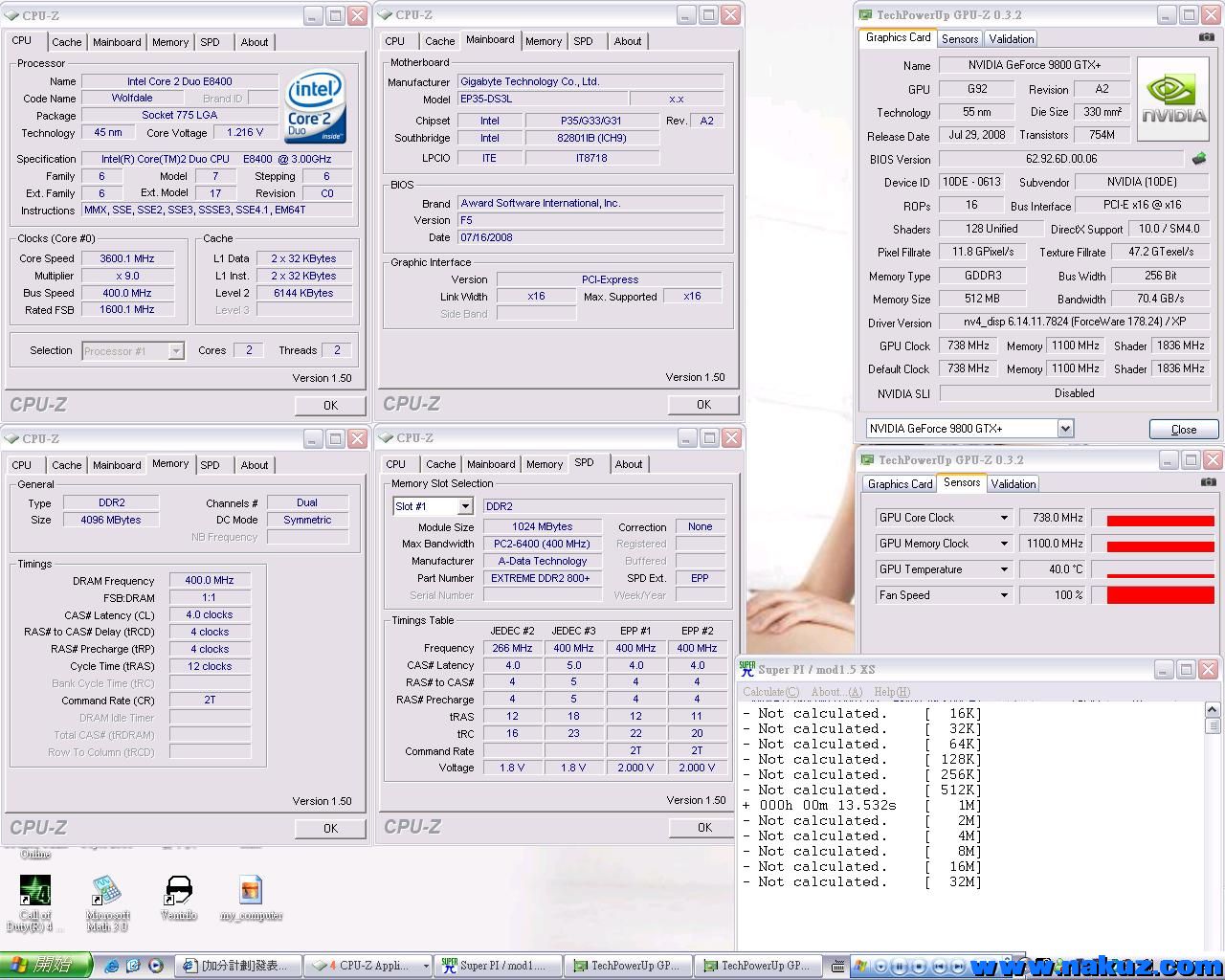
Task: Open About tab in the CPU-Z Memory window
Action: click(x=255, y=465)
